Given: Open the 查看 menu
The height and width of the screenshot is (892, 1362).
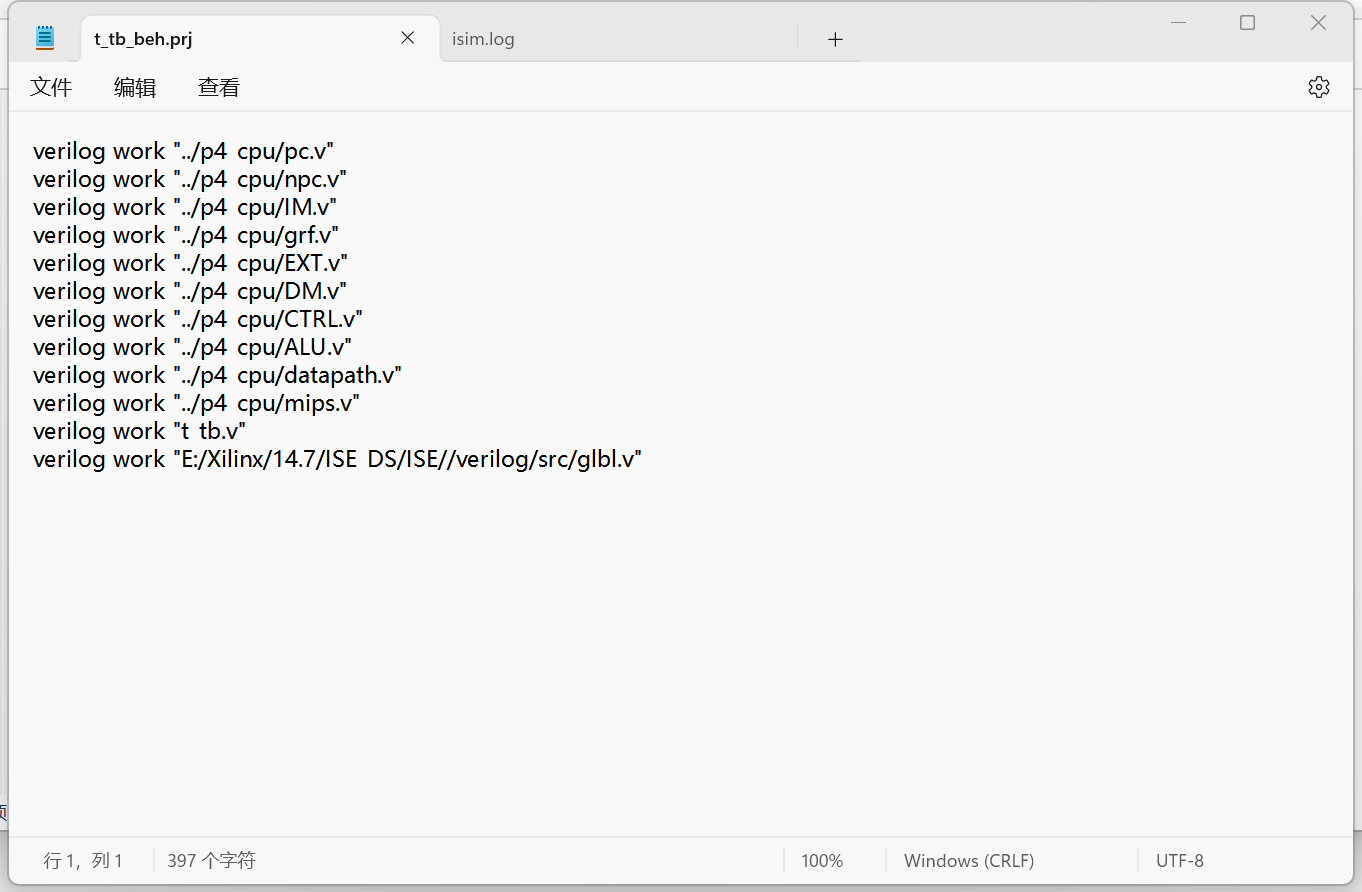Looking at the screenshot, I should tap(219, 87).
